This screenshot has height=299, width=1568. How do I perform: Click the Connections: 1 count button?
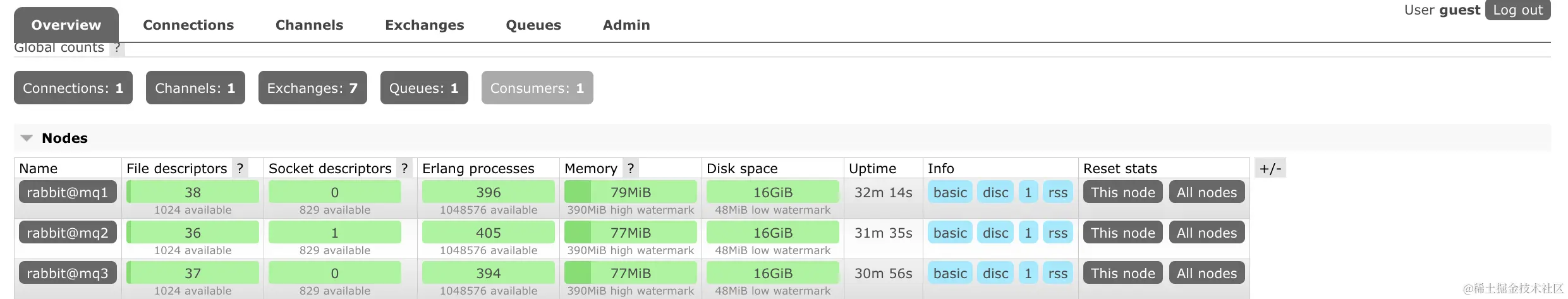click(73, 88)
